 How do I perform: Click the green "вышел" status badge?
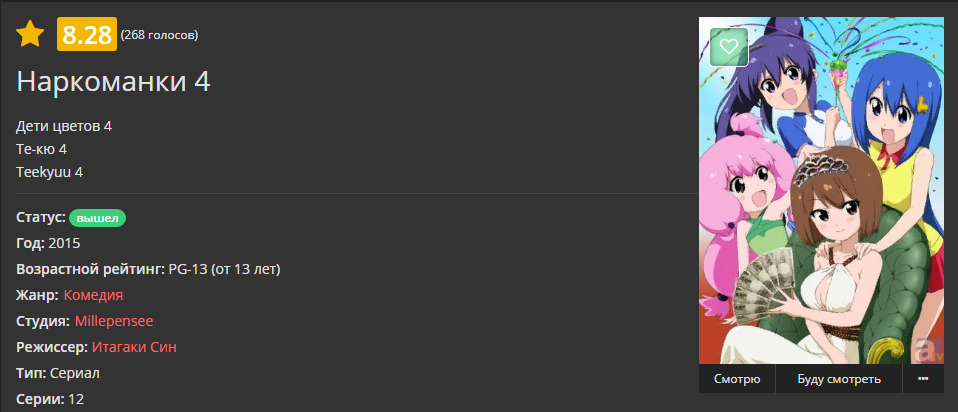coord(97,217)
